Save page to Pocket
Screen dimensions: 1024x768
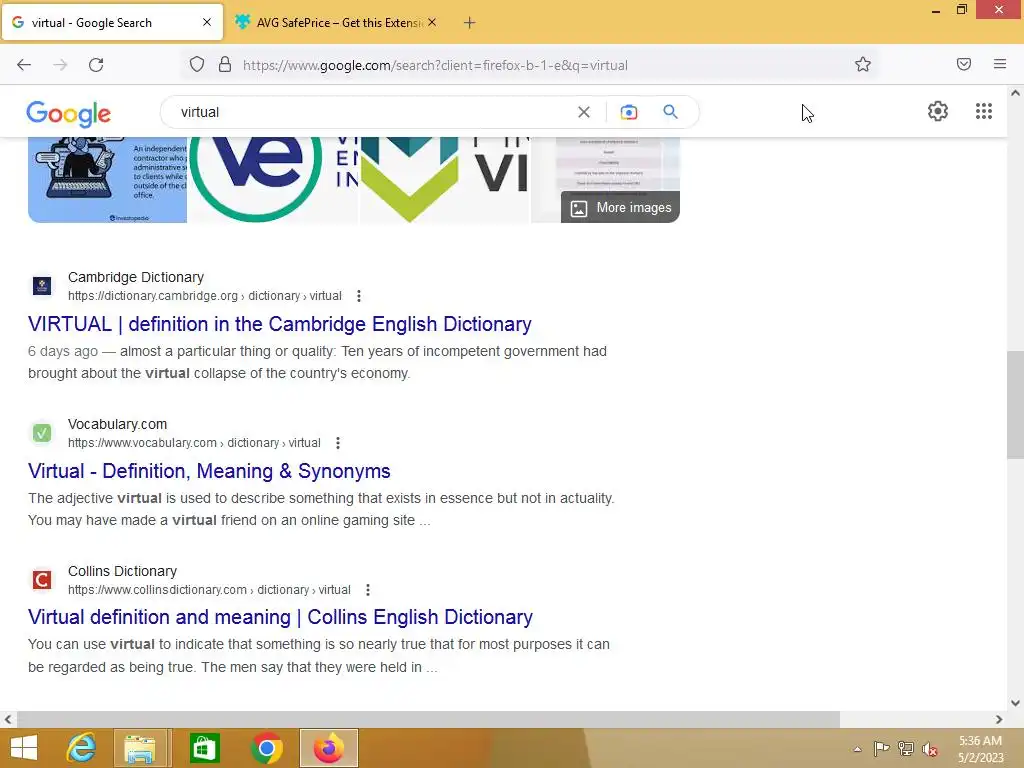point(963,64)
